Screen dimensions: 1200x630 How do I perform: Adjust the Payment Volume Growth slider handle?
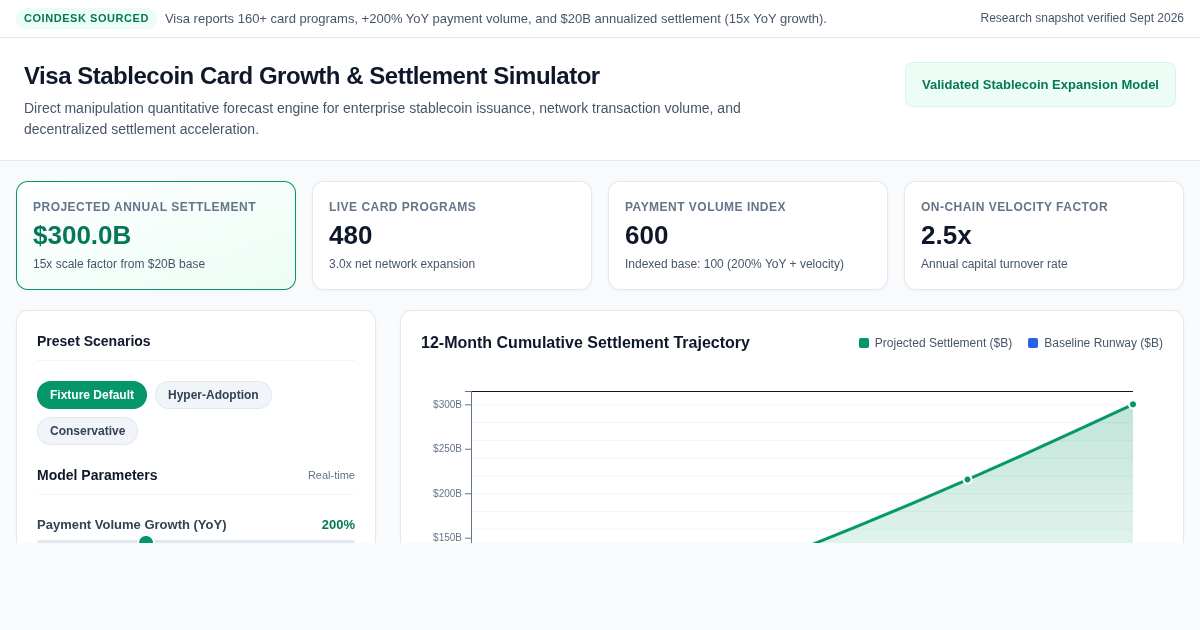click(146, 541)
